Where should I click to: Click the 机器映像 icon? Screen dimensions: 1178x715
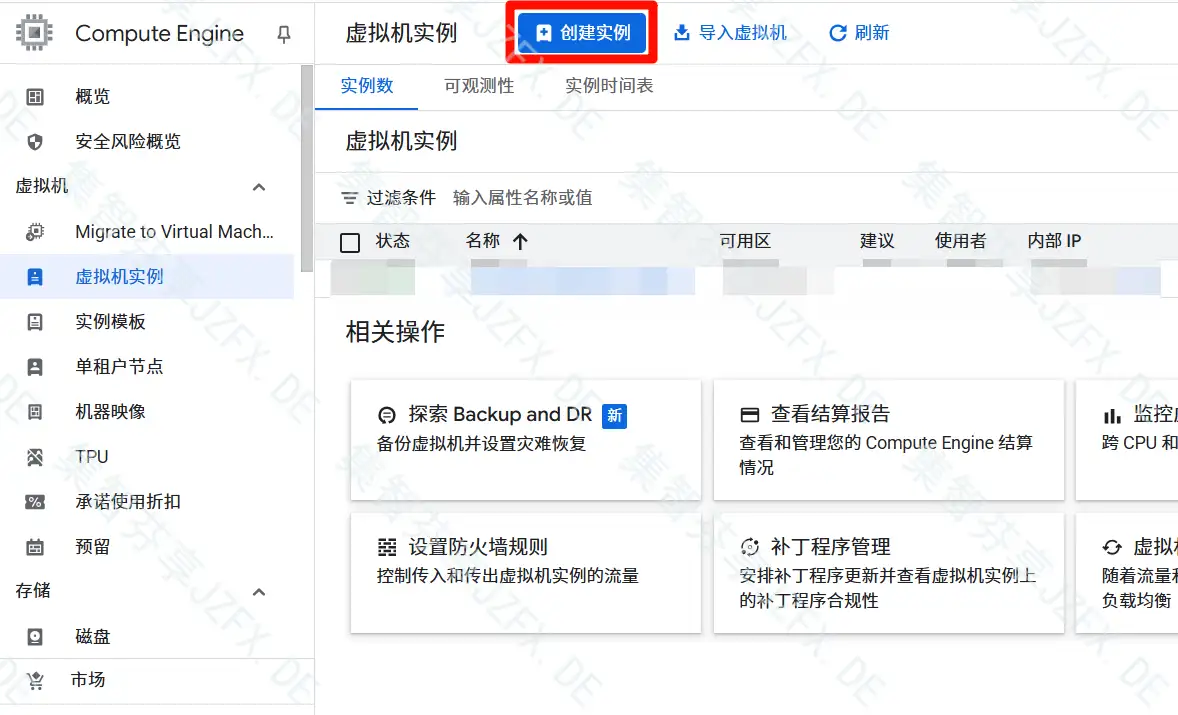(x=35, y=412)
